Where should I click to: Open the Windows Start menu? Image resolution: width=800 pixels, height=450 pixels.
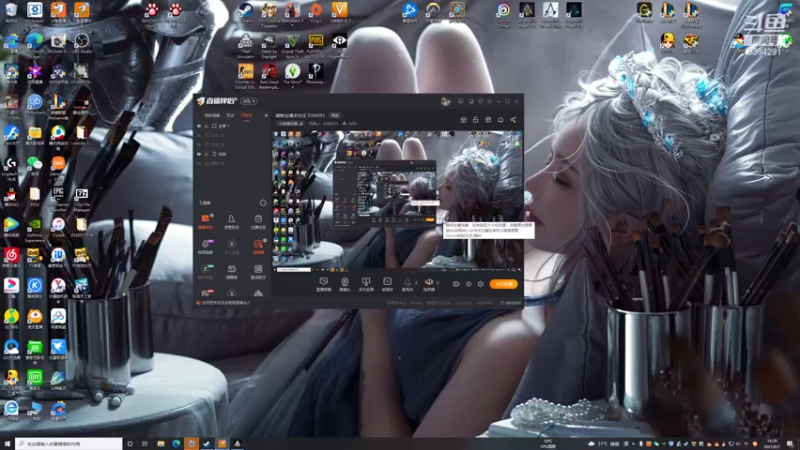click(7, 444)
